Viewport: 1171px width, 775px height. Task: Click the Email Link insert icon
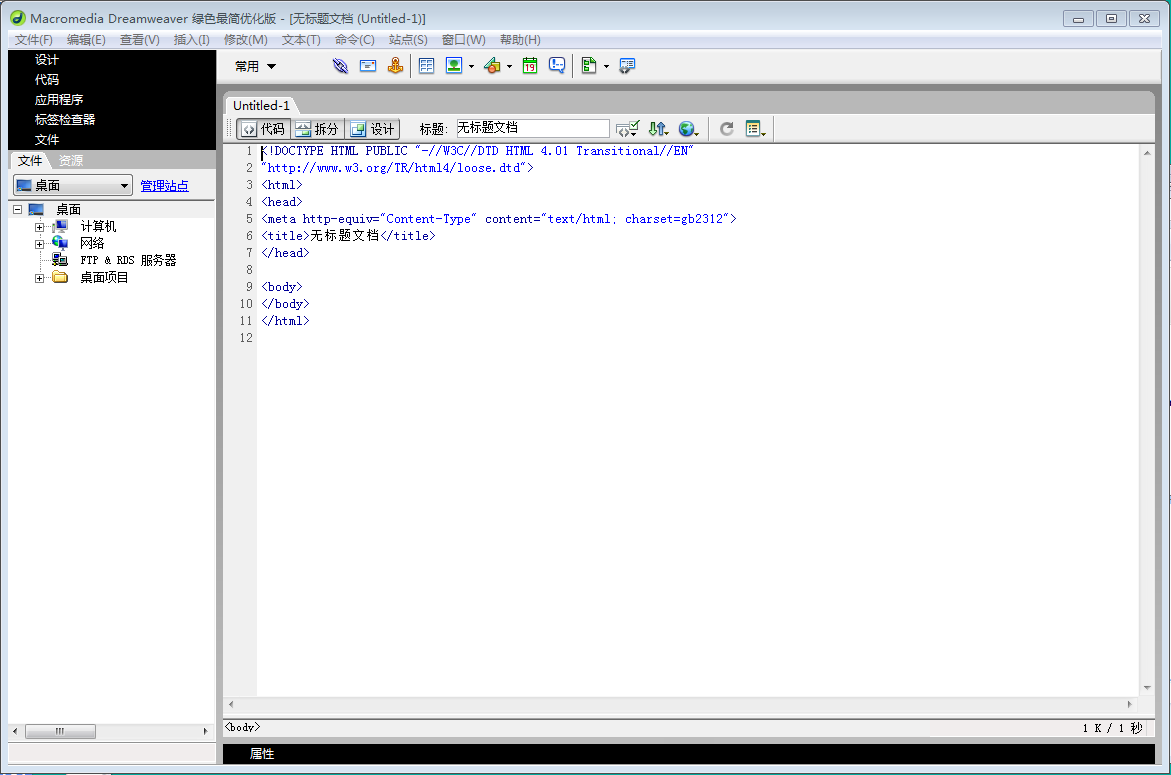(x=368, y=66)
